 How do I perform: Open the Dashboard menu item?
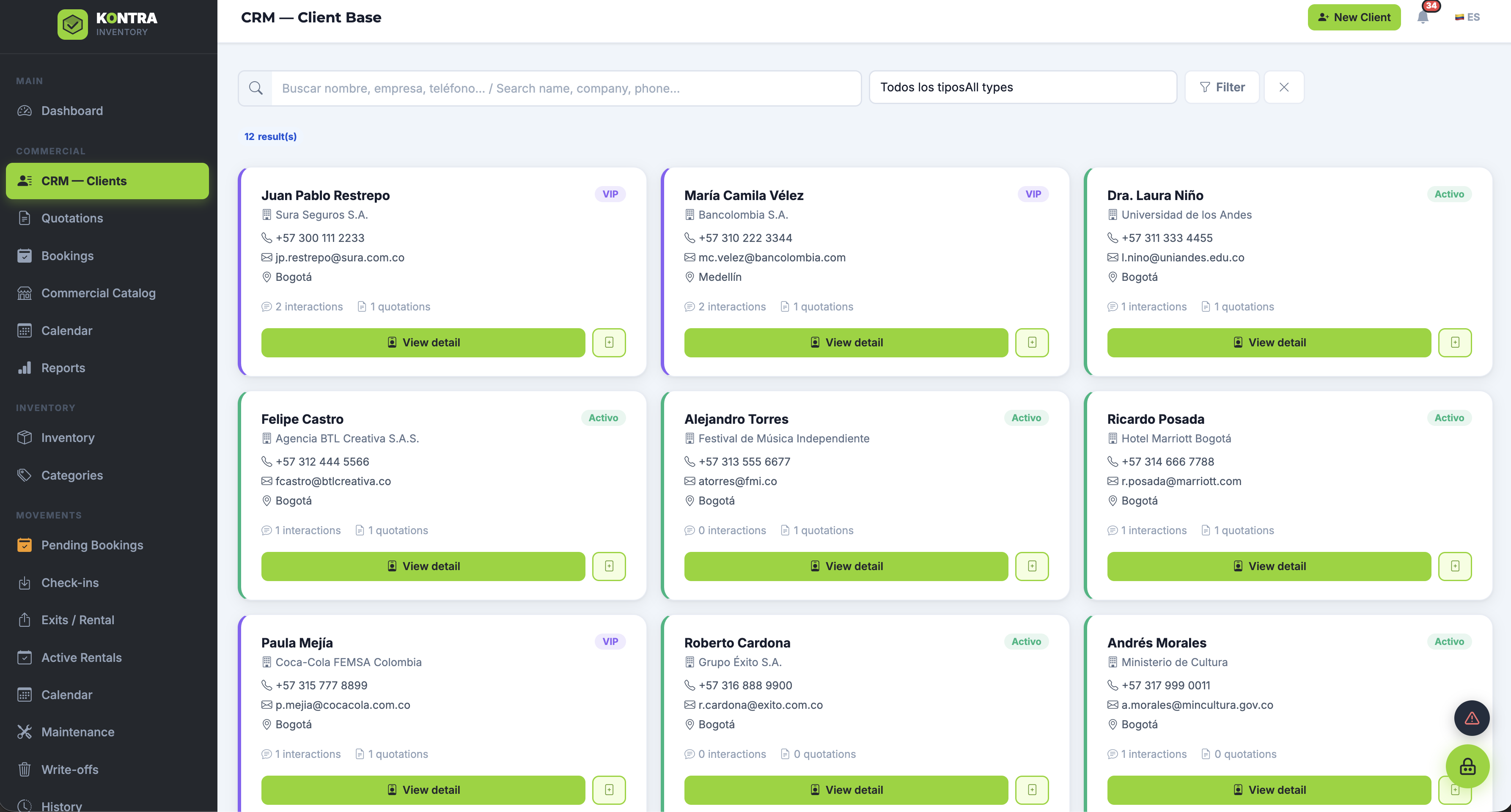pyautogui.click(x=107, y=111)
